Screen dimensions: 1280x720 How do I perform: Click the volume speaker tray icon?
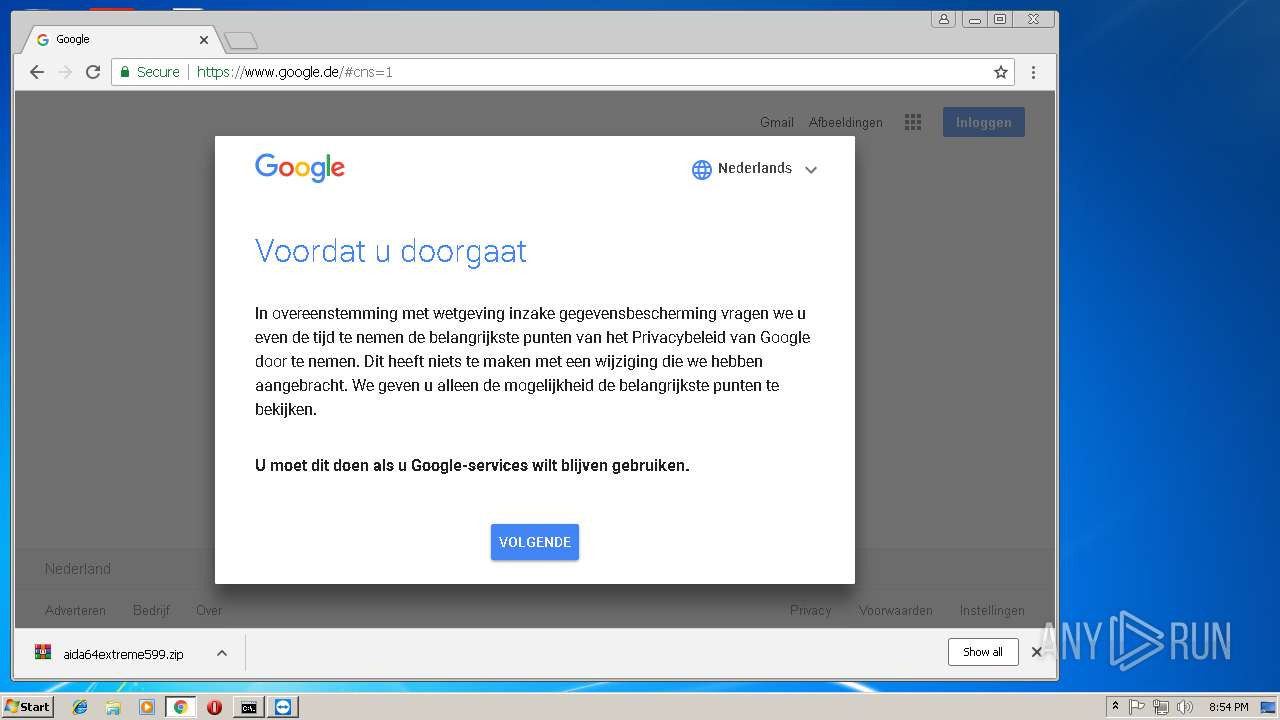coord(1185,707)
